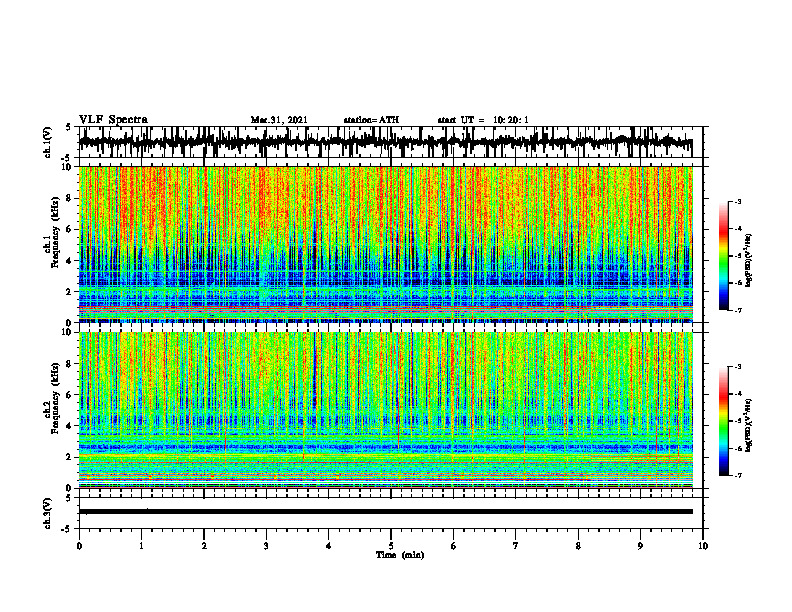792x612 pixels.
Task: Click the ch.1 spectrogram panel
Action: [386, 244]
